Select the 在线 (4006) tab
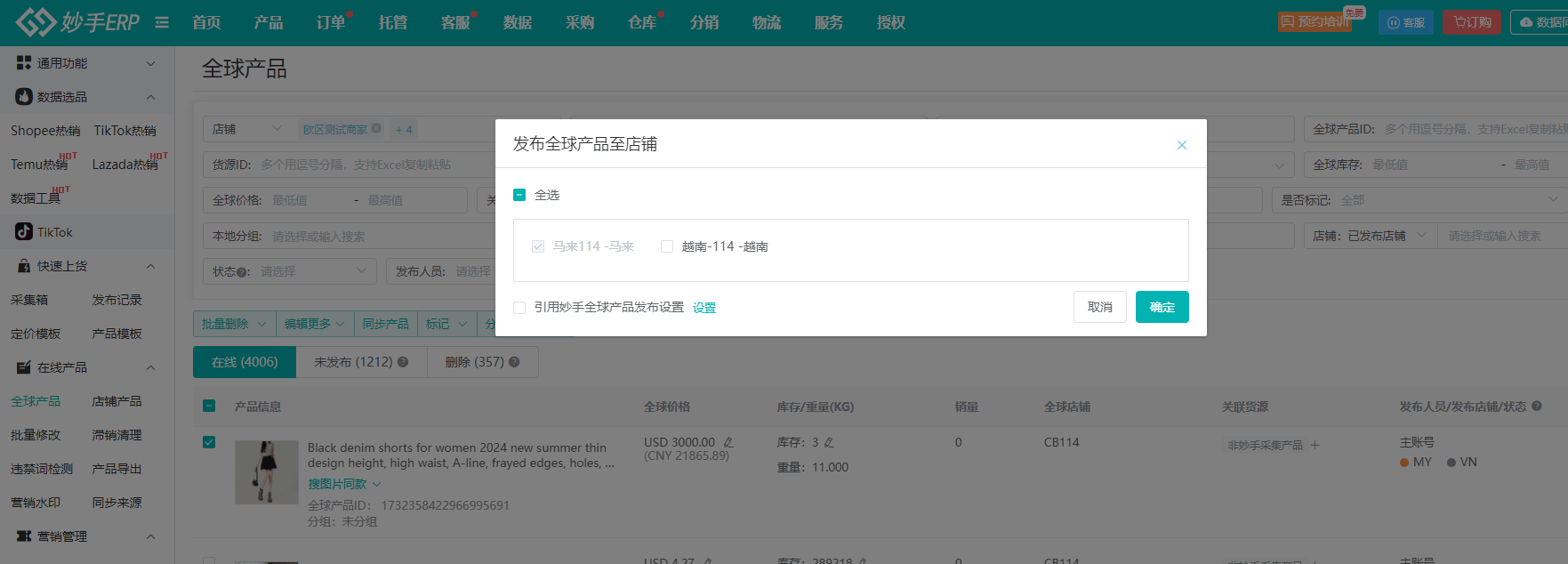This screenshot has width=1568, height=564. point(245,362)
